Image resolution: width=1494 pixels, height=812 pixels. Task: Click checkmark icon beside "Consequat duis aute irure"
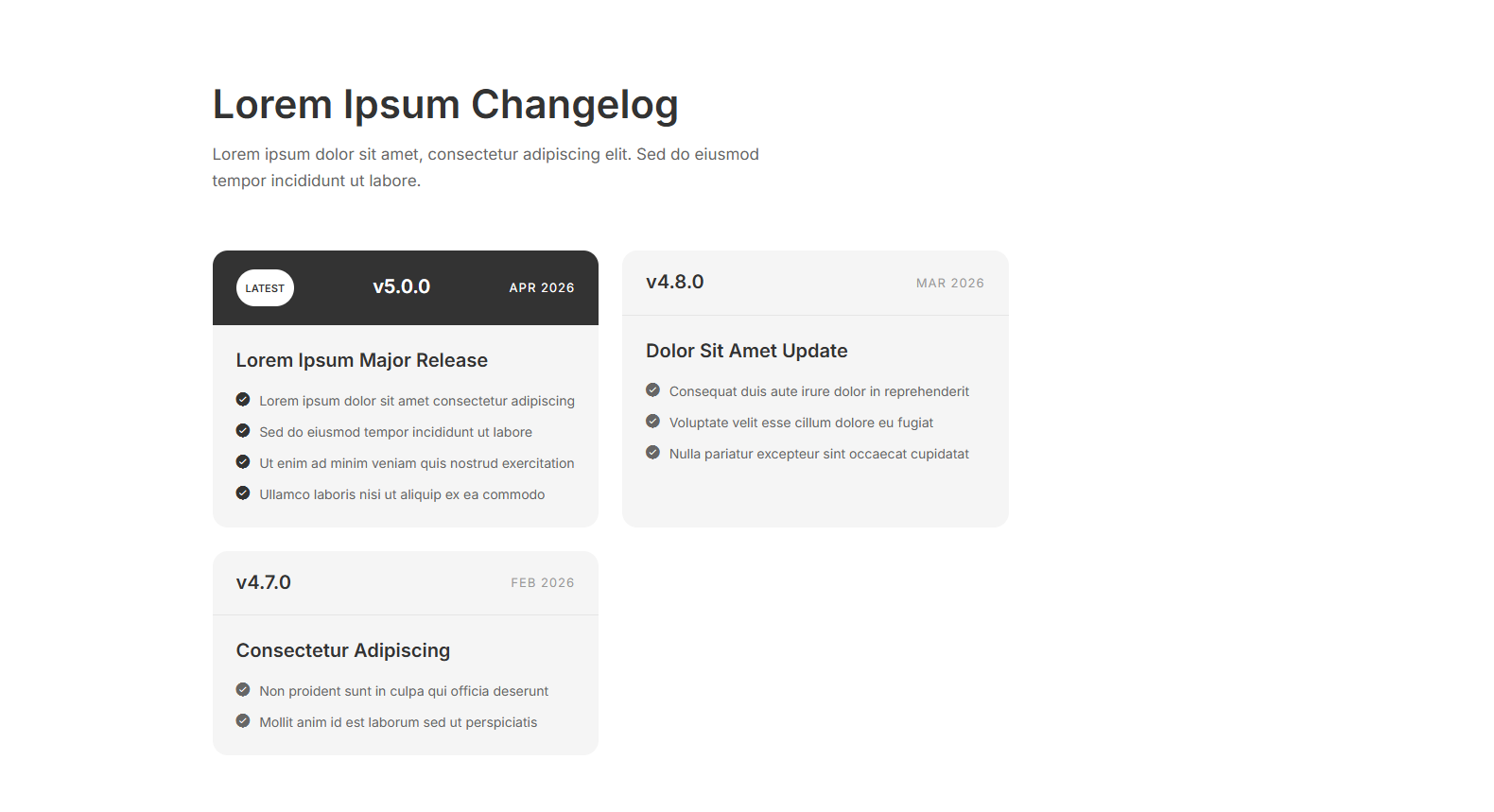[652, 390]
